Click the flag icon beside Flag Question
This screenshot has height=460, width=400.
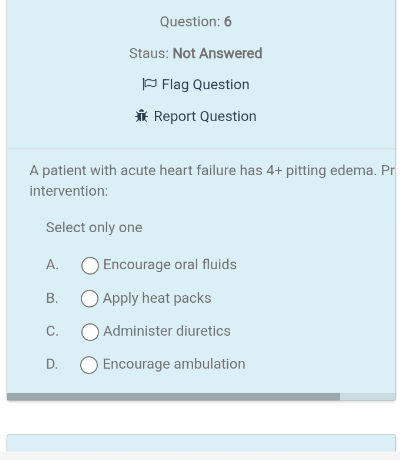click(149, 84)
